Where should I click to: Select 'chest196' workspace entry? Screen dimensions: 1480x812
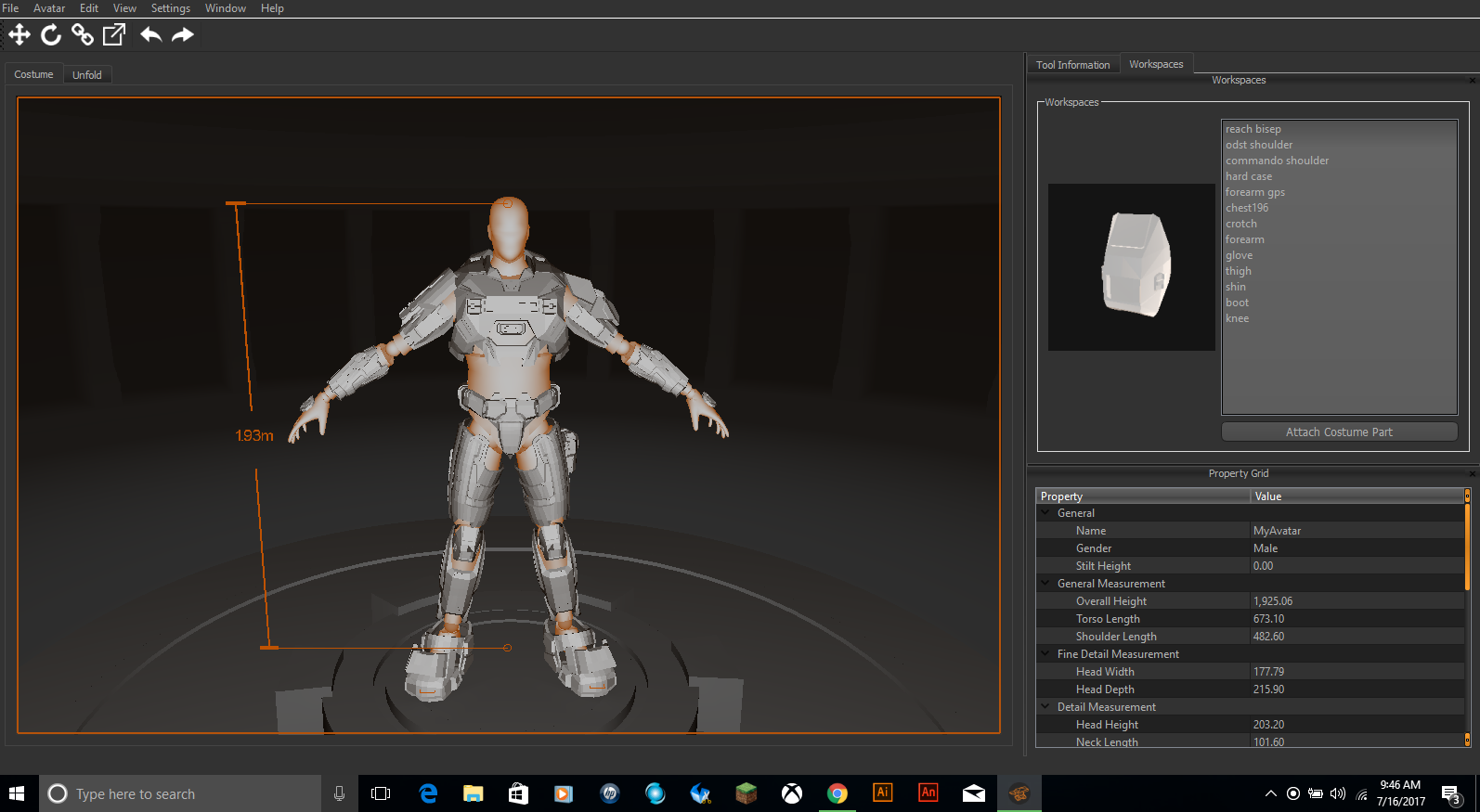1246,208
